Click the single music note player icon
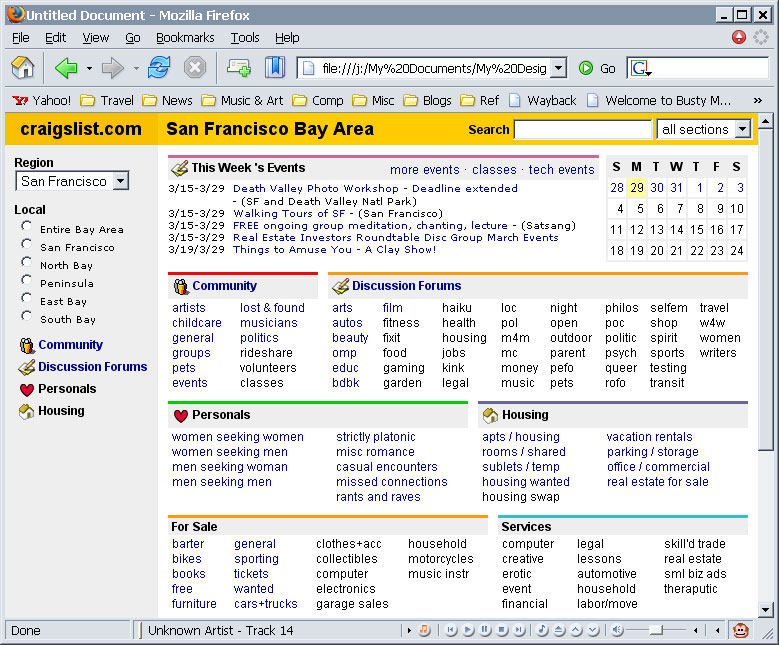Viewport: 779px width, 645px height. click(x=542, y=630)
